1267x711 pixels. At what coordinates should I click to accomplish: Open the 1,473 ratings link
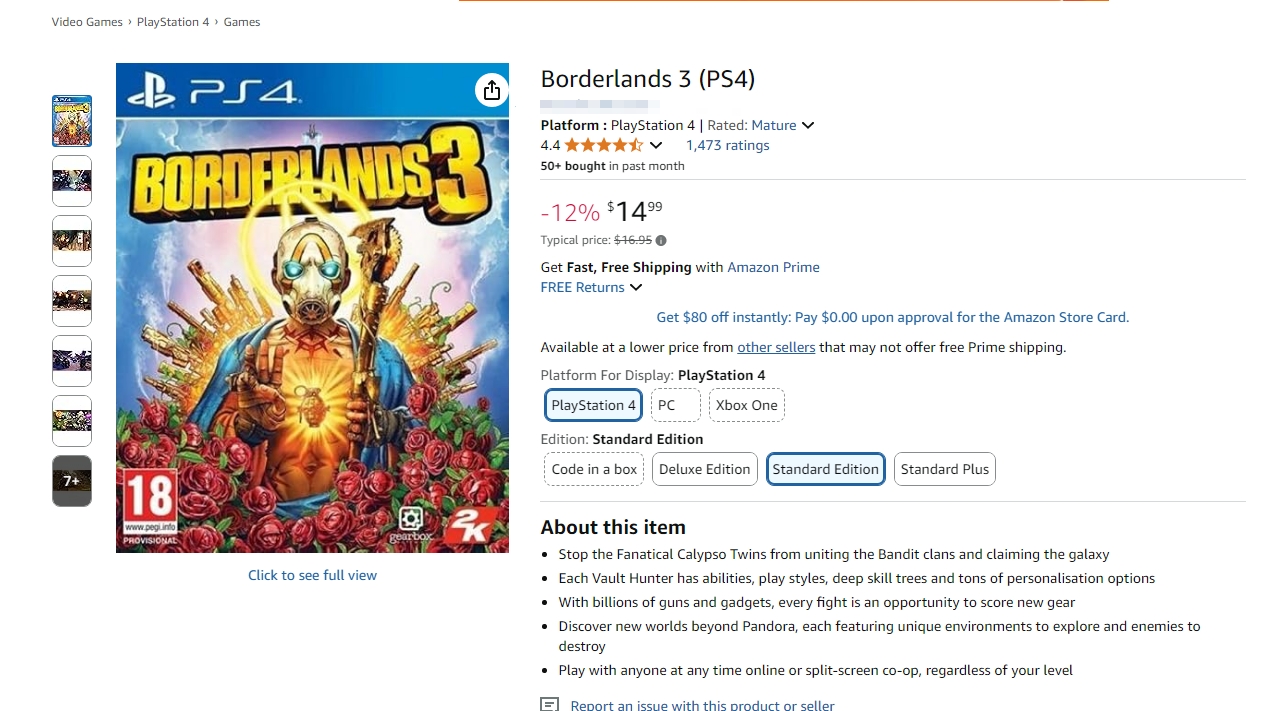pyautogui.click(x=727, y=146)
